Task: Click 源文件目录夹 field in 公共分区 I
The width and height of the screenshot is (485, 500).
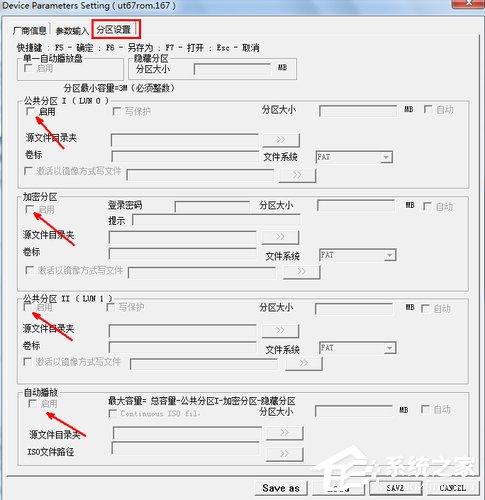Action: pos(185,140)
